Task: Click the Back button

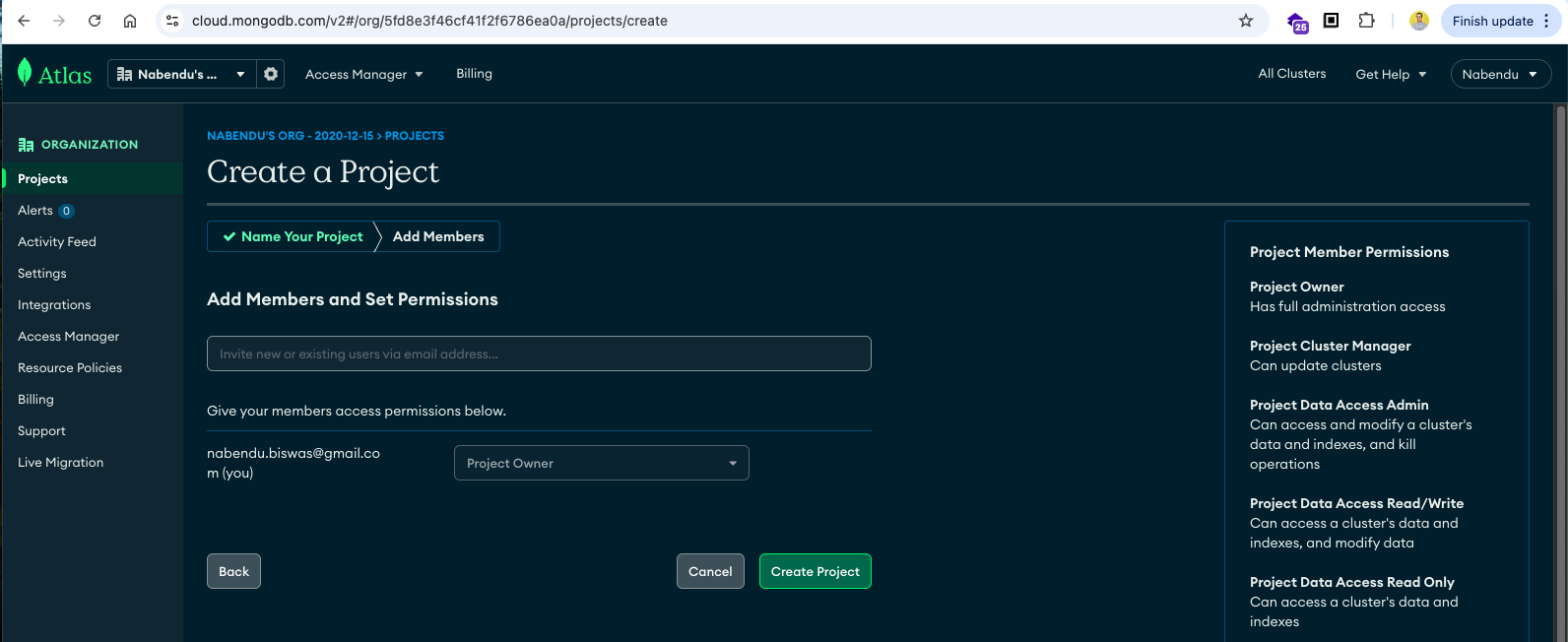Action: (233, 571)
